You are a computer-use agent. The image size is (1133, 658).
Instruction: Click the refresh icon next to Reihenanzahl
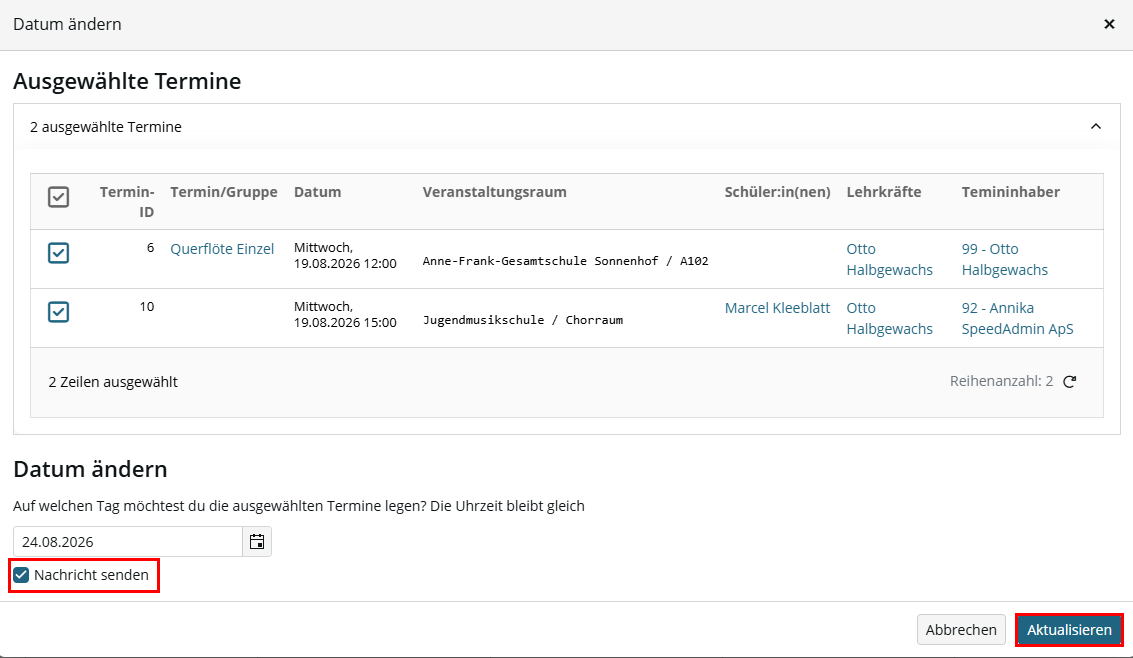pyautogui.click(x=1069, y=381)
